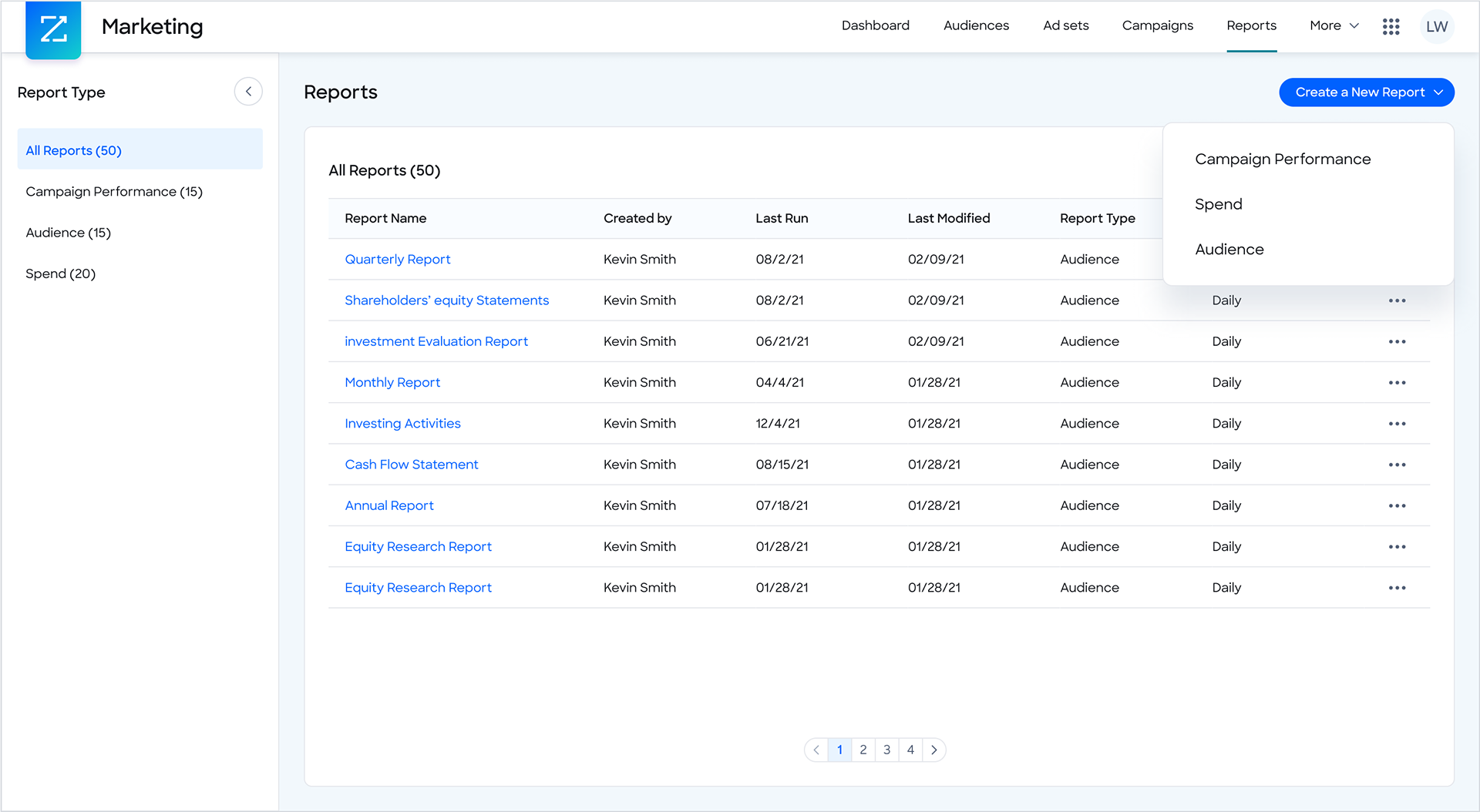This screenshot has width=1480, height=812.
Task: Open row options for Shareholders' equity Statements
Action: pos(1397,300)
